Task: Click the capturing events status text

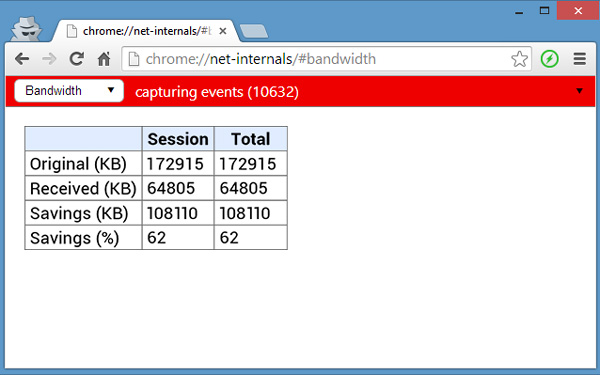Action: click(x=217, y=92)
